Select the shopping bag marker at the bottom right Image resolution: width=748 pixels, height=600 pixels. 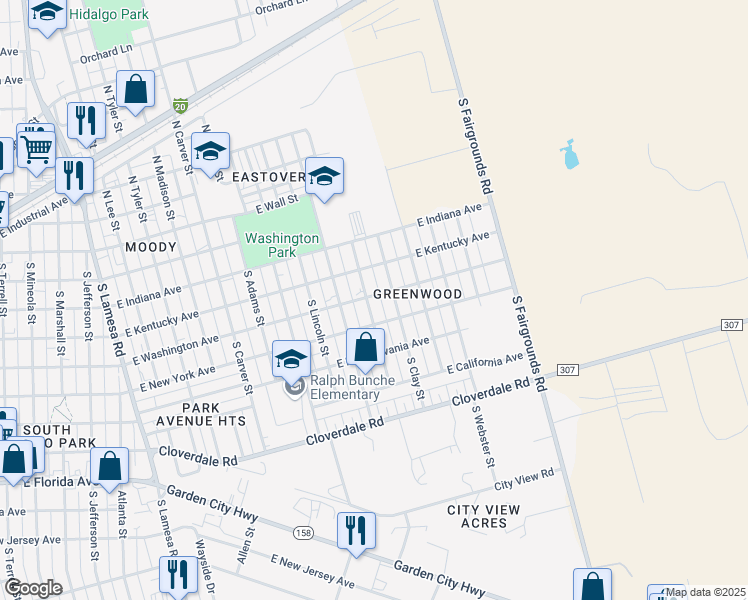point(592,586)
